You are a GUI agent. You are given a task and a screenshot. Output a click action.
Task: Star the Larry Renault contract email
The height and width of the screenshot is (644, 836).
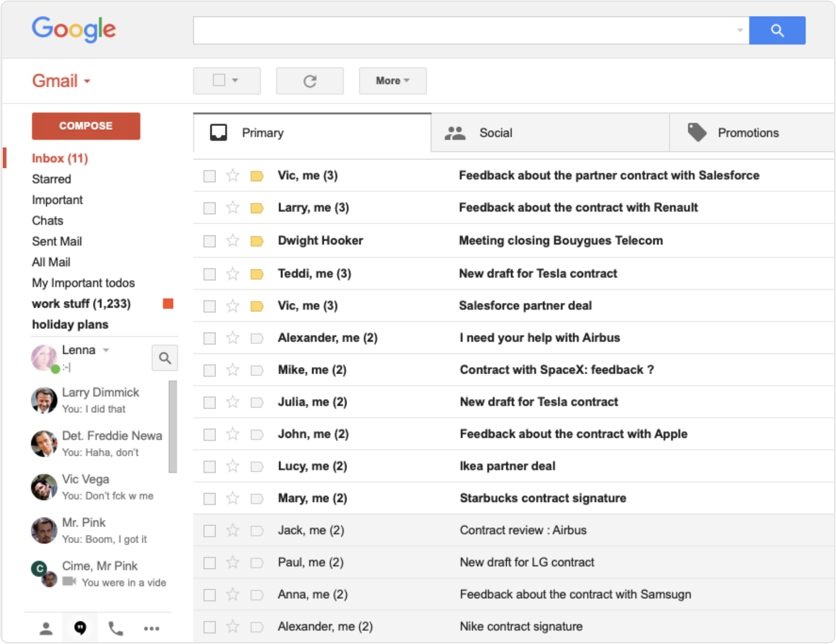(232, 207)
